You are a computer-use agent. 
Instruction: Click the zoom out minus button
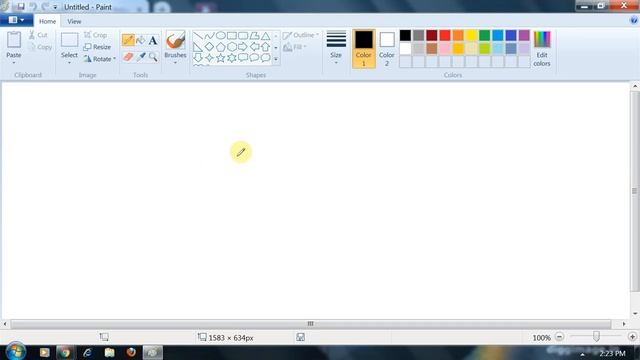point(560,337)
